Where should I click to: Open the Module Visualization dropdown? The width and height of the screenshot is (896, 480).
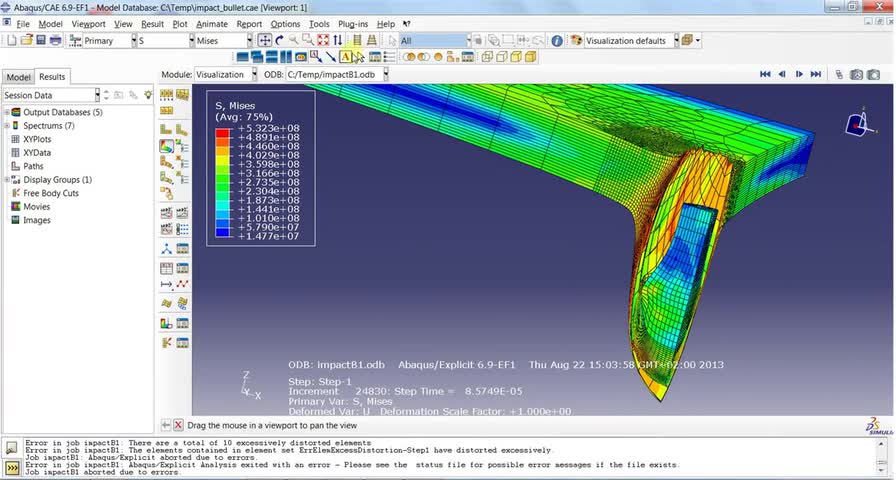[254, 74]
